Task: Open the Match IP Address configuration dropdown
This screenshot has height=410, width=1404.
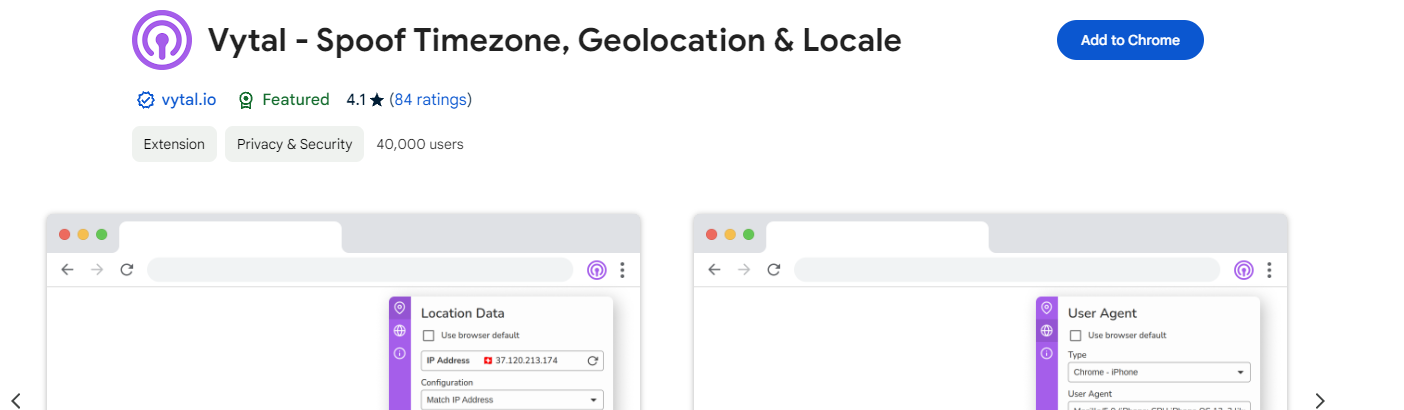Action: (512, 400)
